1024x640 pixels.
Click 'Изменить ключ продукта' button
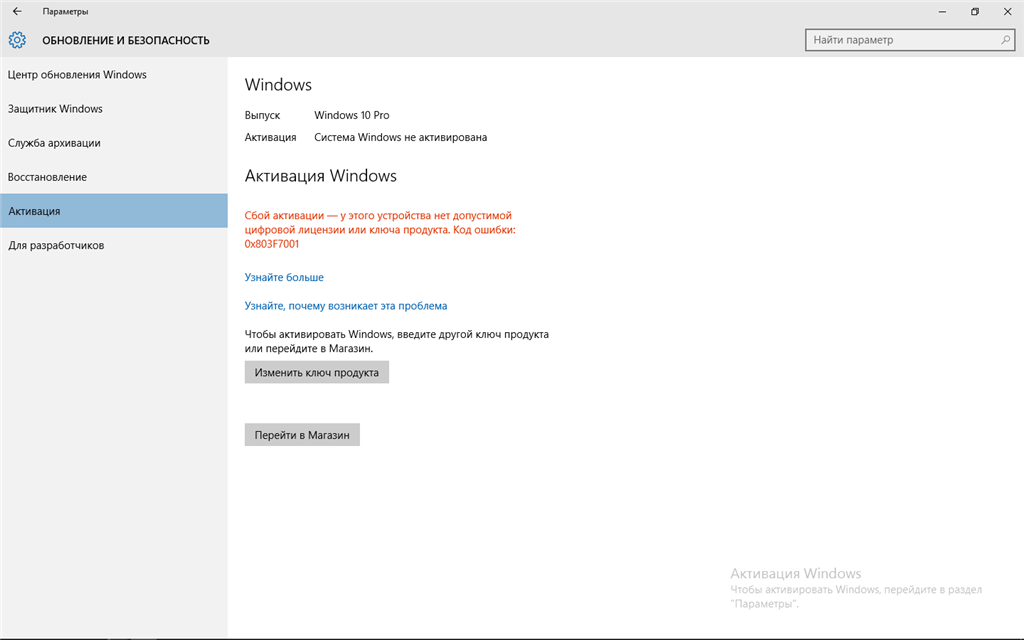click(317, 372)
